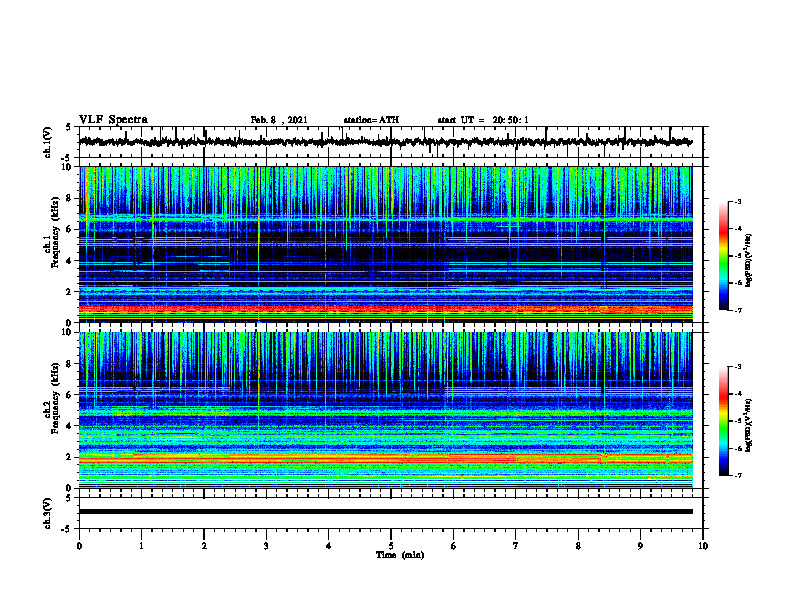Click the 'start UT = 20:50: 1' text
792x612 pixels.
click(483, 120)
